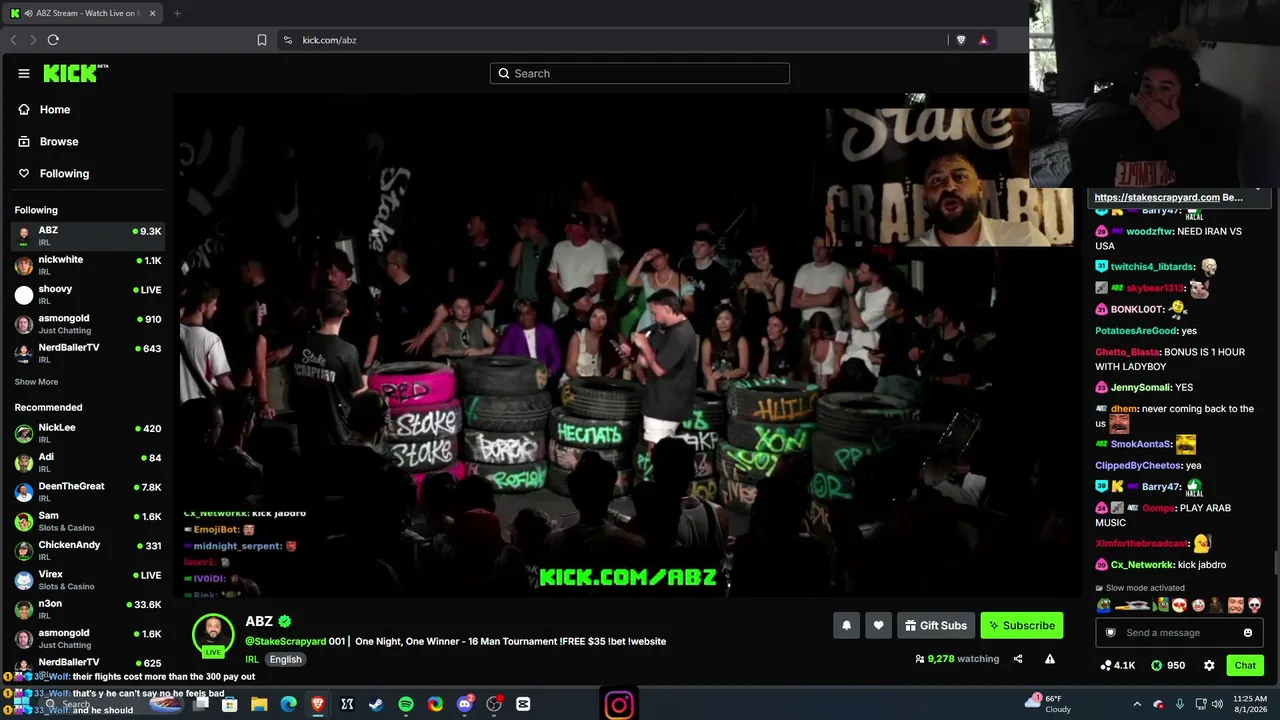Open ChickenAndy recommended channel

tap(88, 550)
